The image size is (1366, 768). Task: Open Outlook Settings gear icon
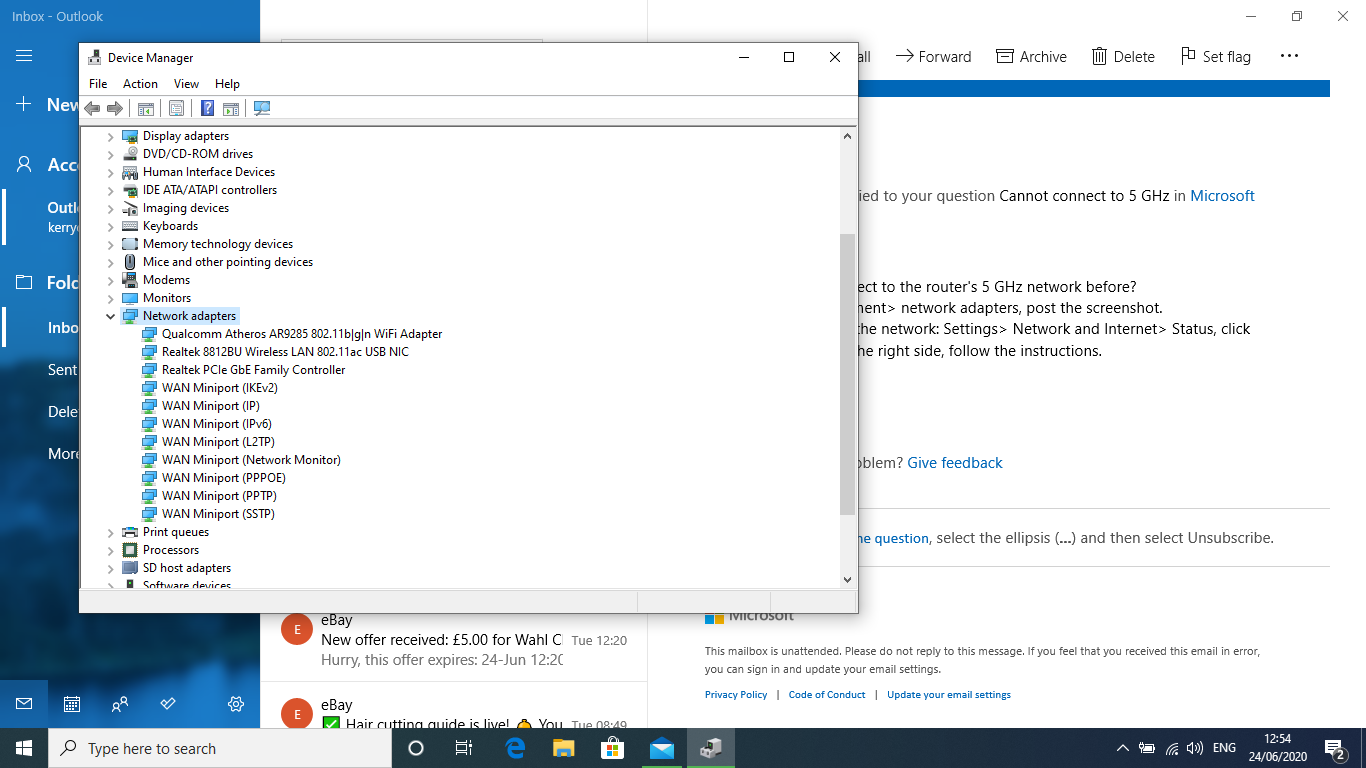[236, 704]
